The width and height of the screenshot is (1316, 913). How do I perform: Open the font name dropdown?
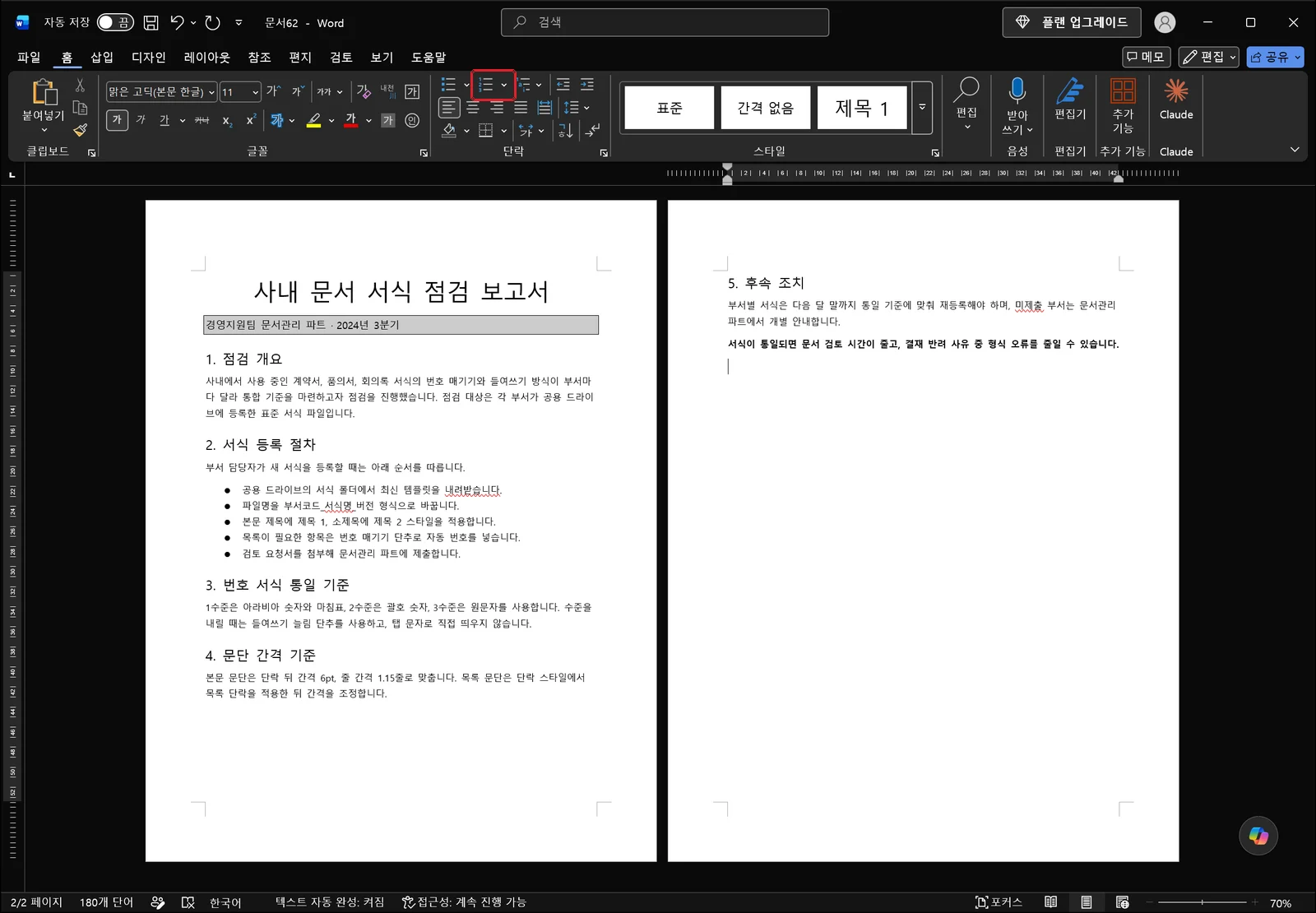click(x=211, y=92)
